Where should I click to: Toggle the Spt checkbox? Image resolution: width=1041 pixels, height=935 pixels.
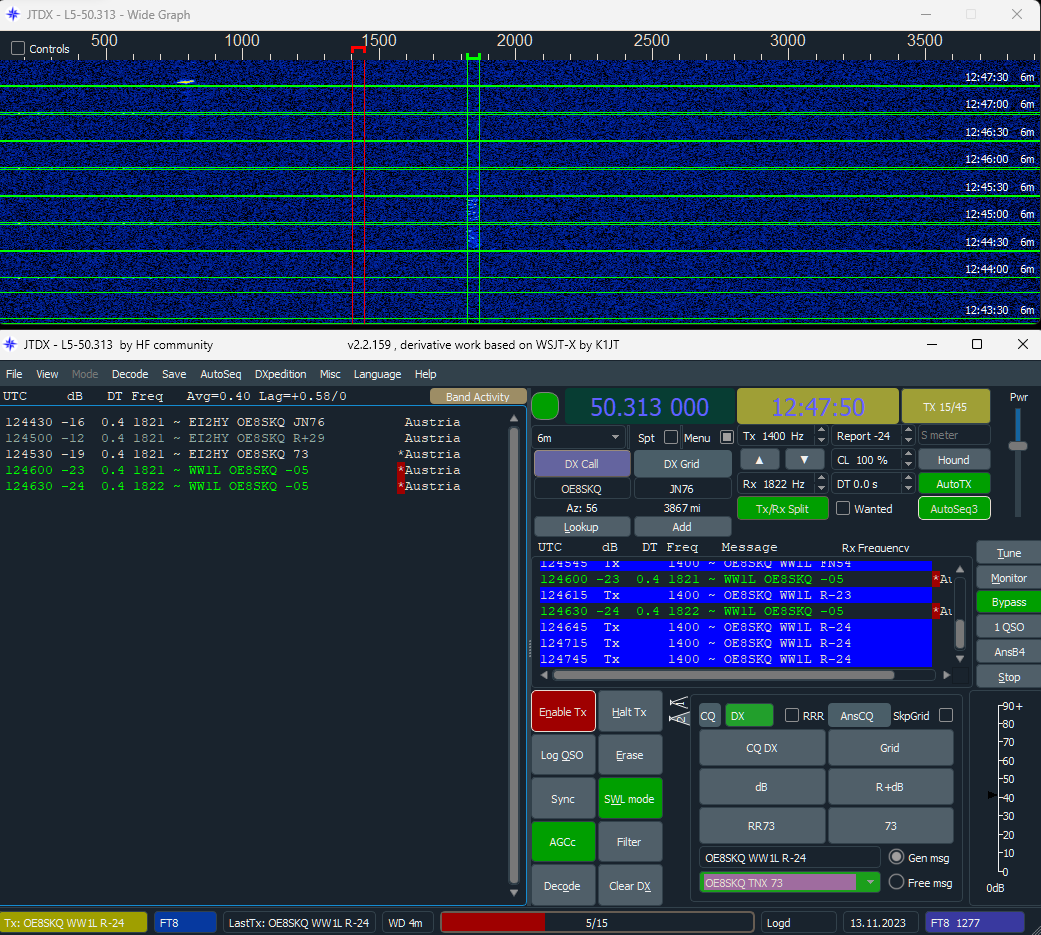[x=671, y=438]
